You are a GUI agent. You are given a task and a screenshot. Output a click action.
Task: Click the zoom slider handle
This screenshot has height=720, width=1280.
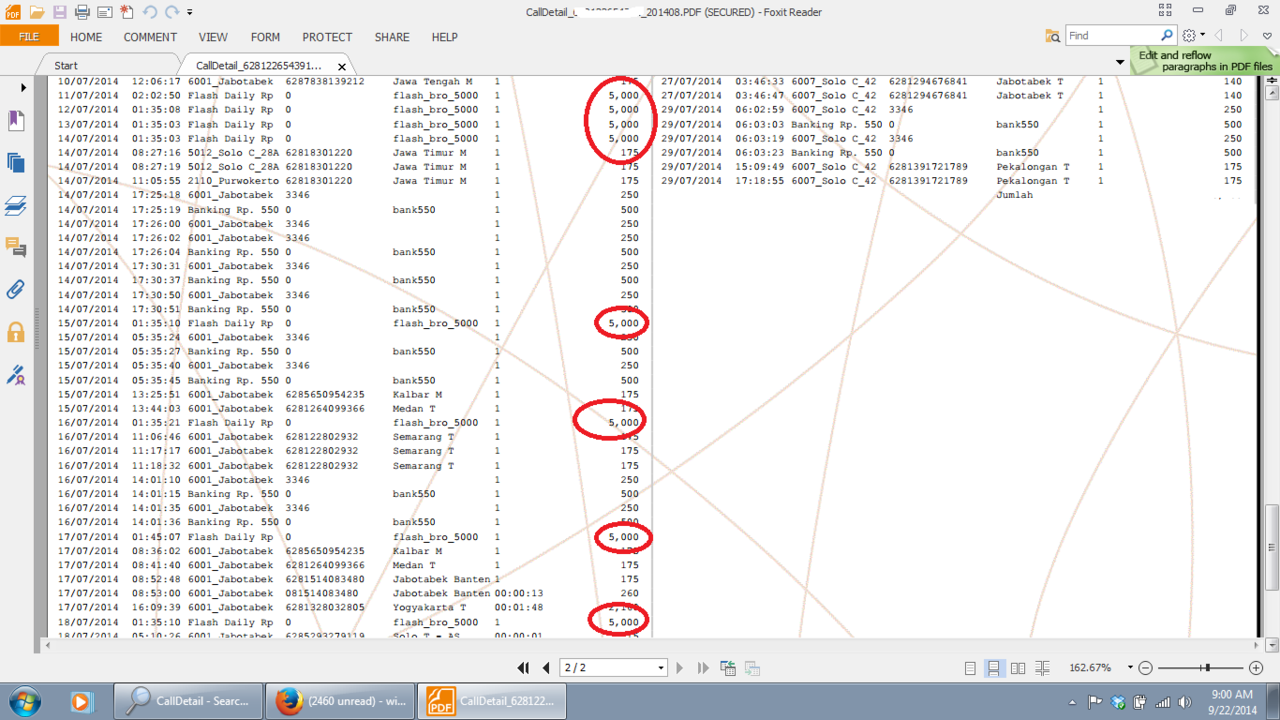pos(1207,668)
